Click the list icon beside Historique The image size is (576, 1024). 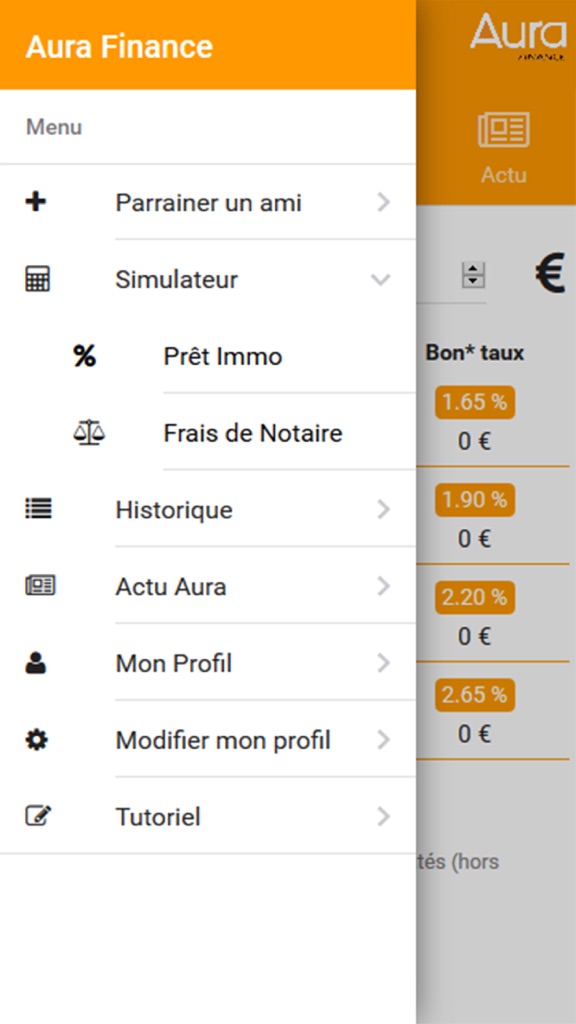point(39,509)
